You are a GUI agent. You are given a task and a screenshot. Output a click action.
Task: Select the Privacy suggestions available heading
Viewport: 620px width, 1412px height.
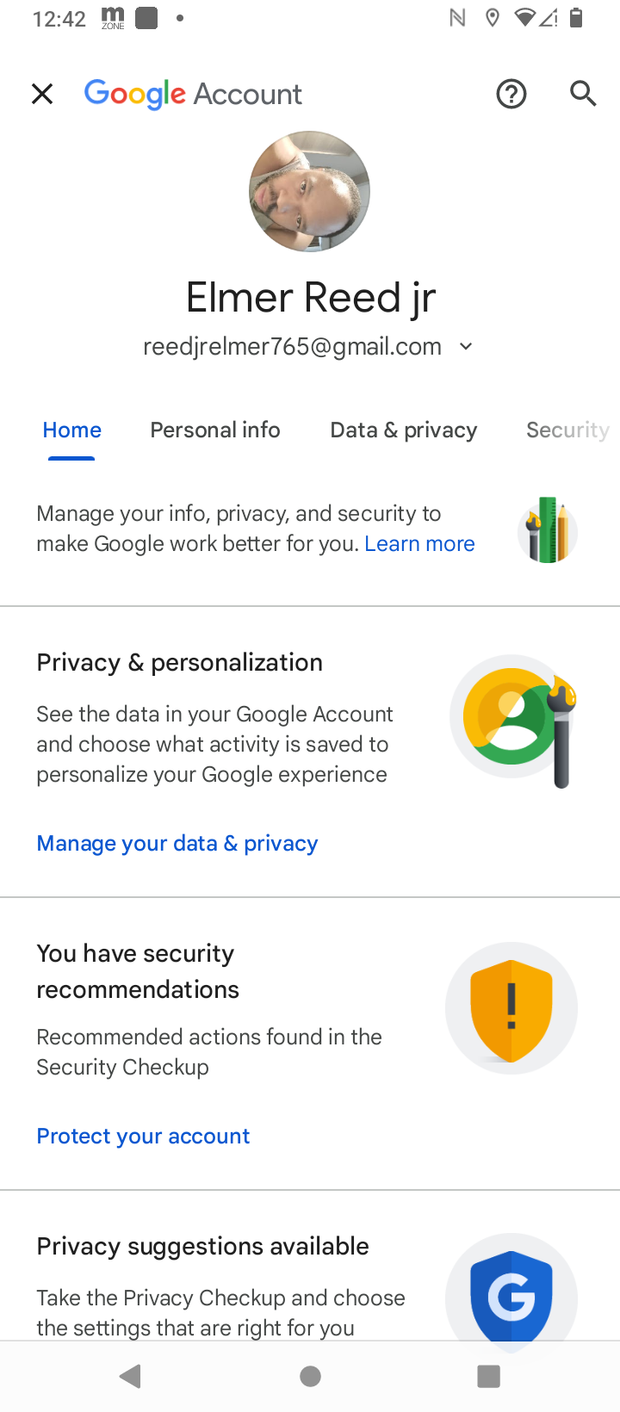(203, 1246)
